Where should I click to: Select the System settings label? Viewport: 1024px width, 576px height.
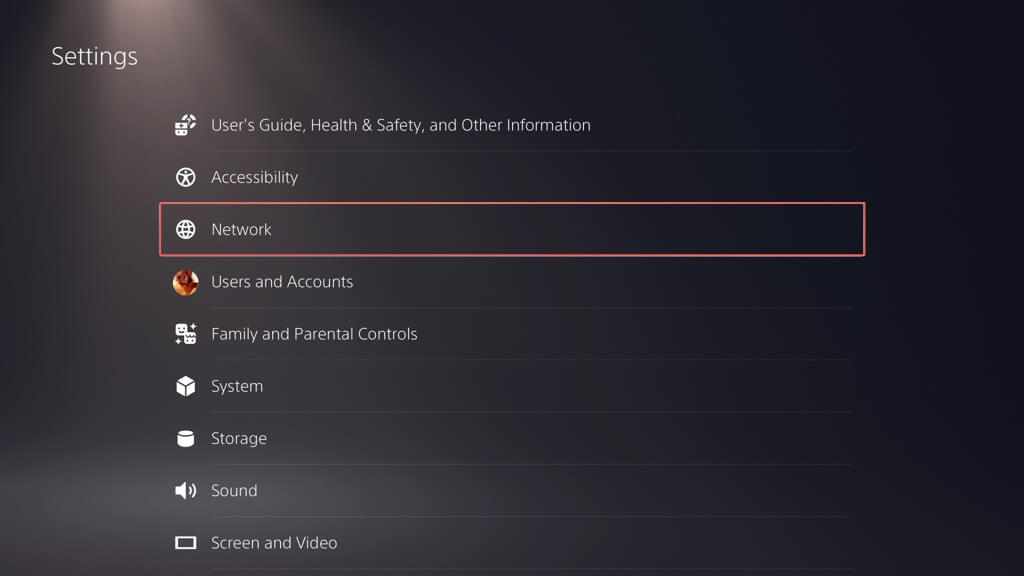click(x=237, y=386)
